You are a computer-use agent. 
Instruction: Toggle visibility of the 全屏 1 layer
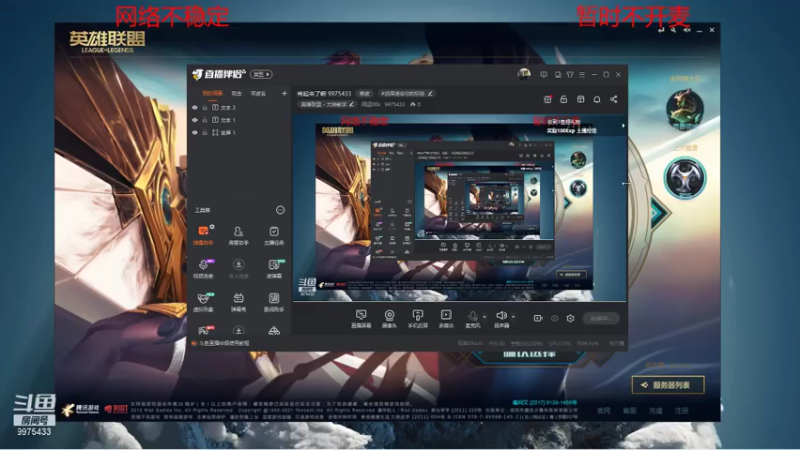coord(194,132)
